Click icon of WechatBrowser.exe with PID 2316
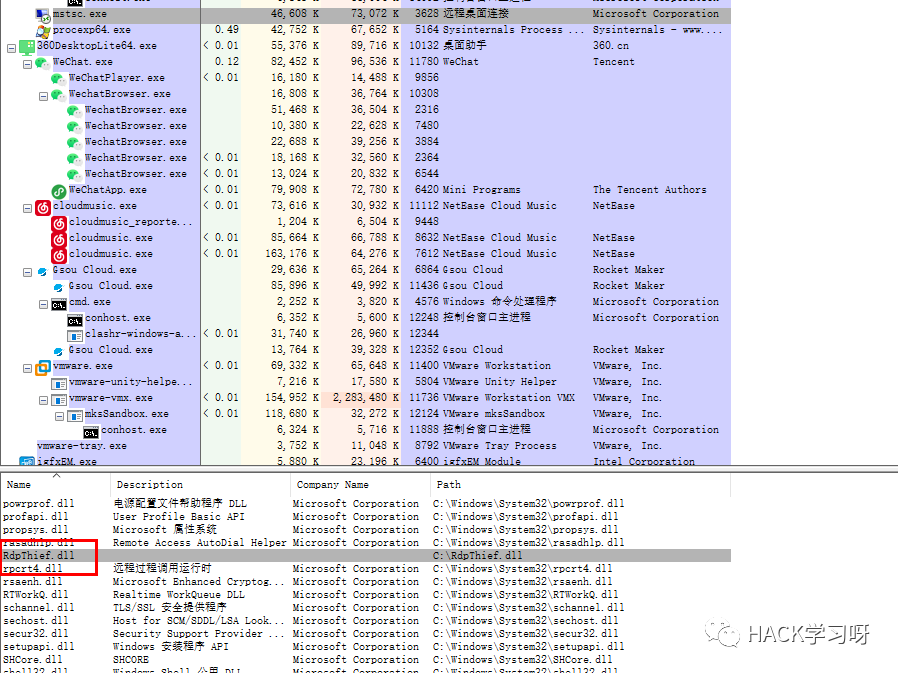The height and width of the screenshot is (673, 898). click(x=75, y=111)
